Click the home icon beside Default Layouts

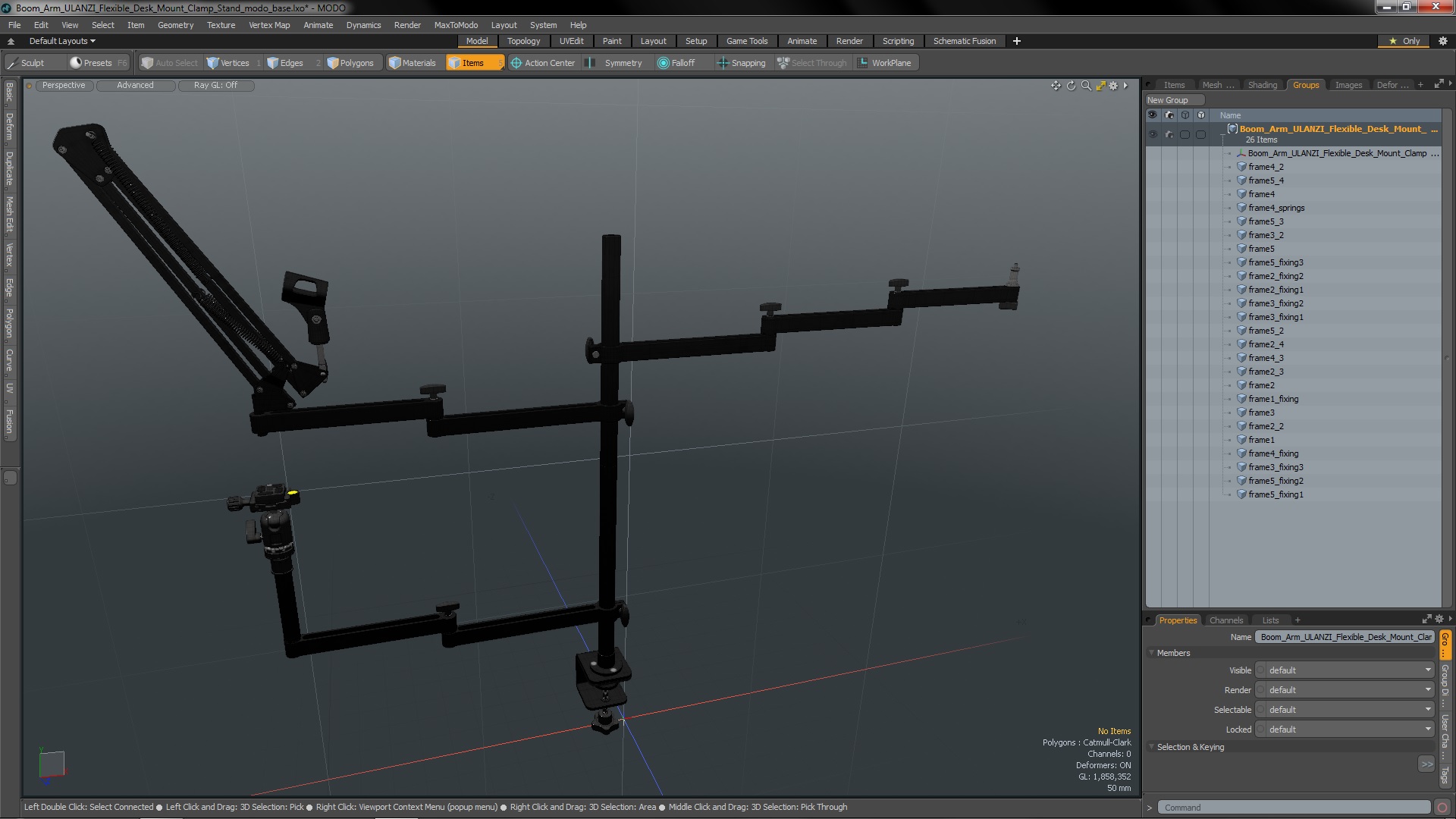(x=11, y=41)
